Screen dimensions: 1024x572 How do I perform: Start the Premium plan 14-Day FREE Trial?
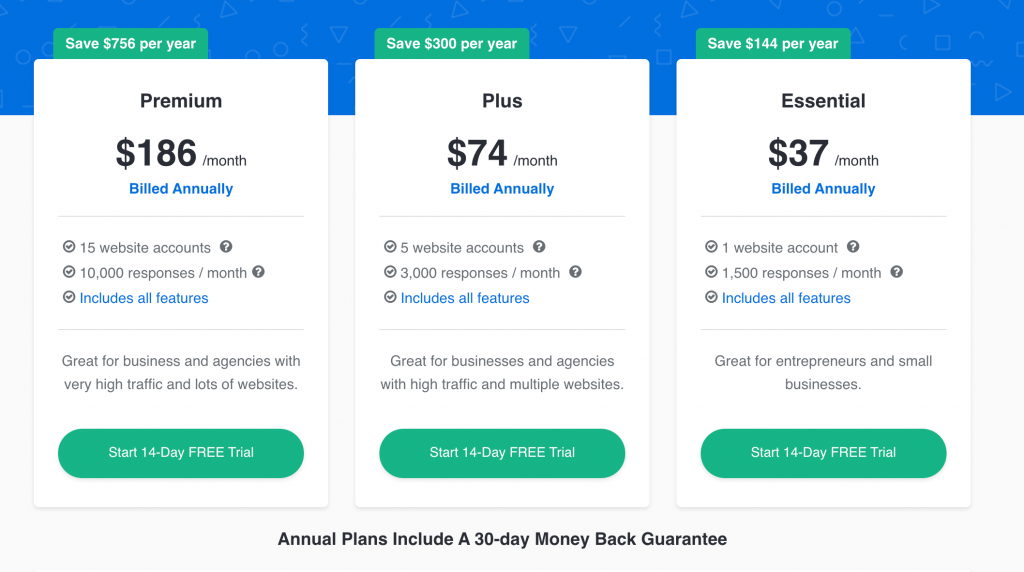181,453
